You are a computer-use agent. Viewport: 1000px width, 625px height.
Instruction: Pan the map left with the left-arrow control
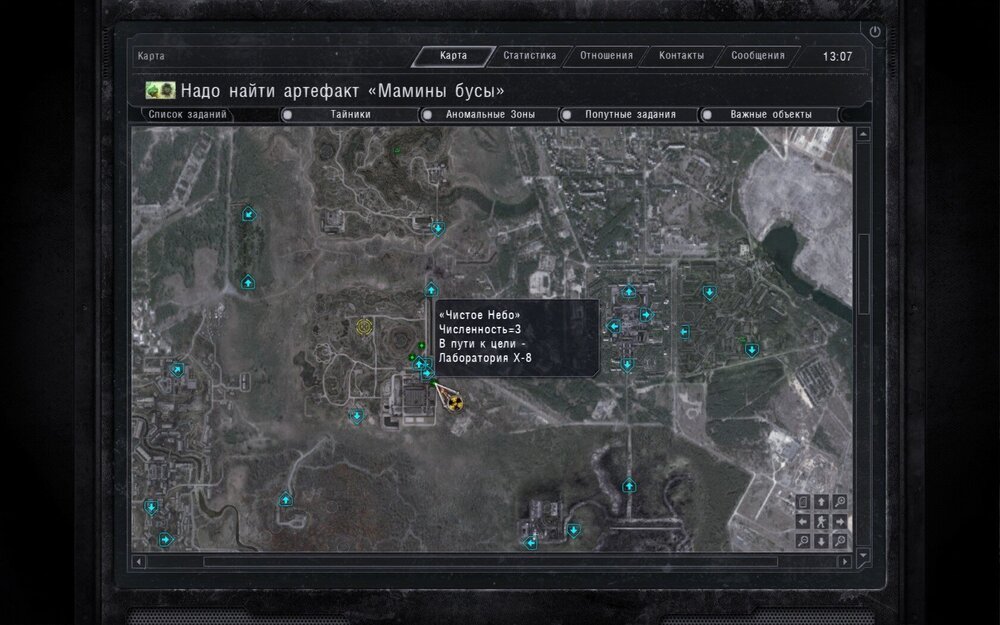tap(803, 522)
